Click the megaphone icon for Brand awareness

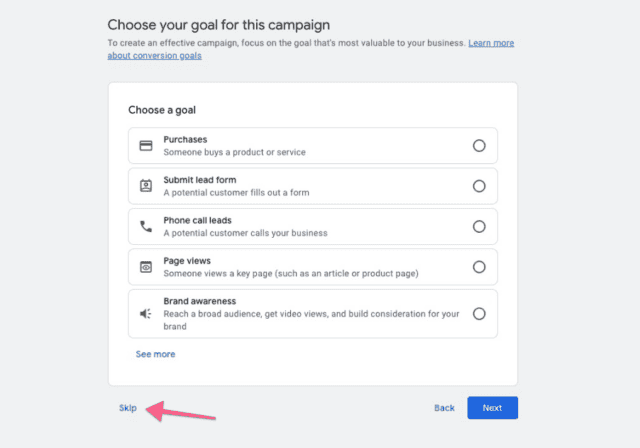pyautogui.click(x=146, y=314)
